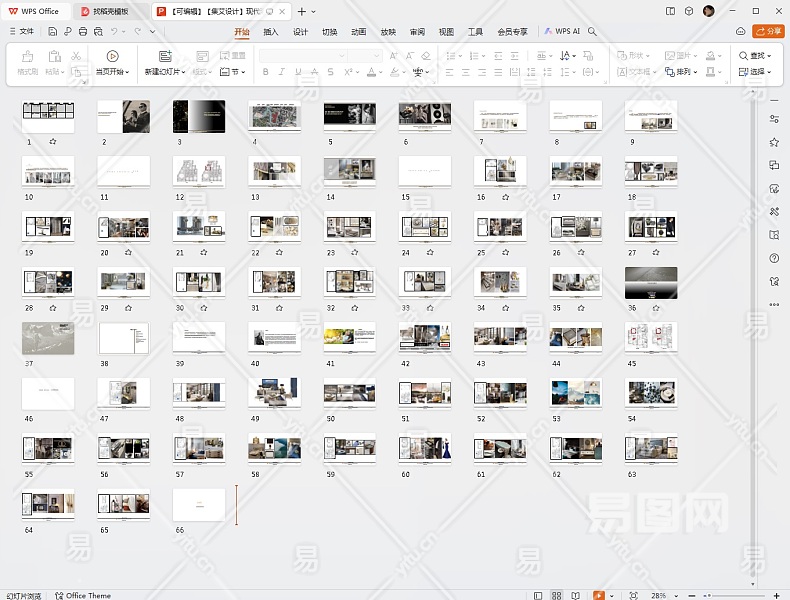Click the star icon in right sidebar
The image size is (790, 600).
click(x=774, y=142)
